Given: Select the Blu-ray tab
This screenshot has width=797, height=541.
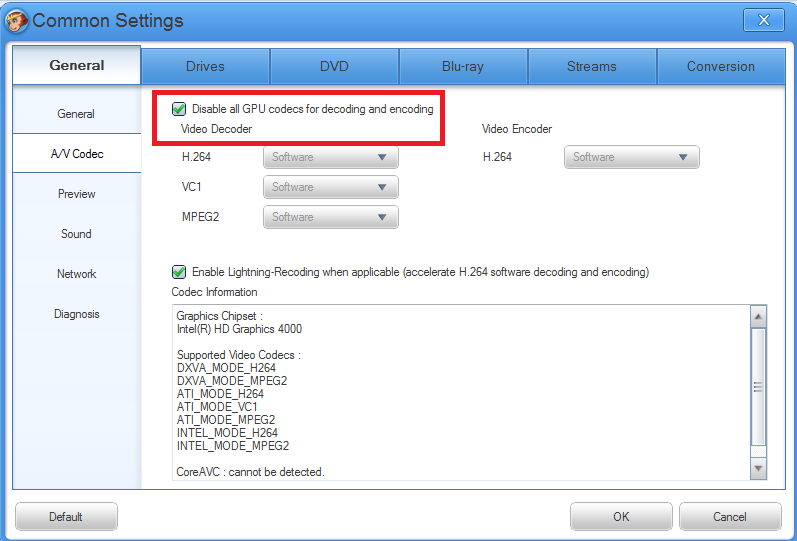Looking at the screenshot, I should tap(463, 66).
